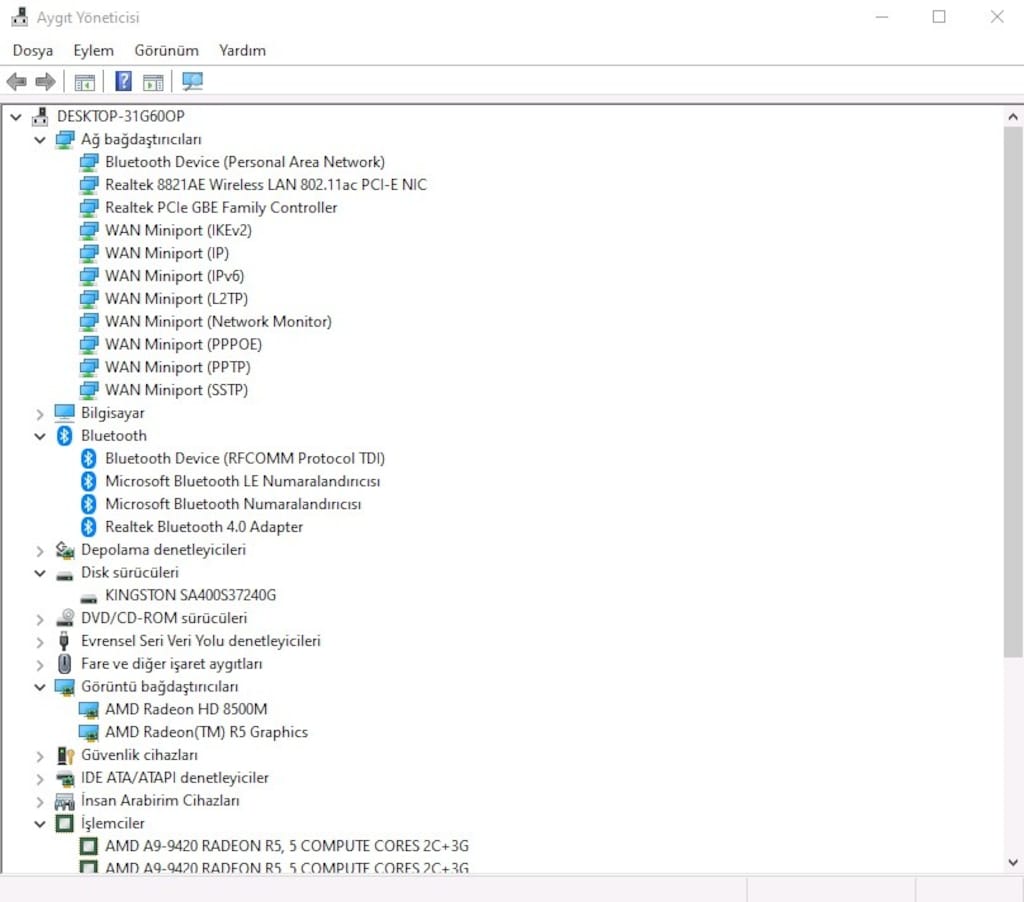Select Bluetooth Device (RFCOMM Protocol TDI)
The image size is (1024, 902).
click(x=245, y=459)
